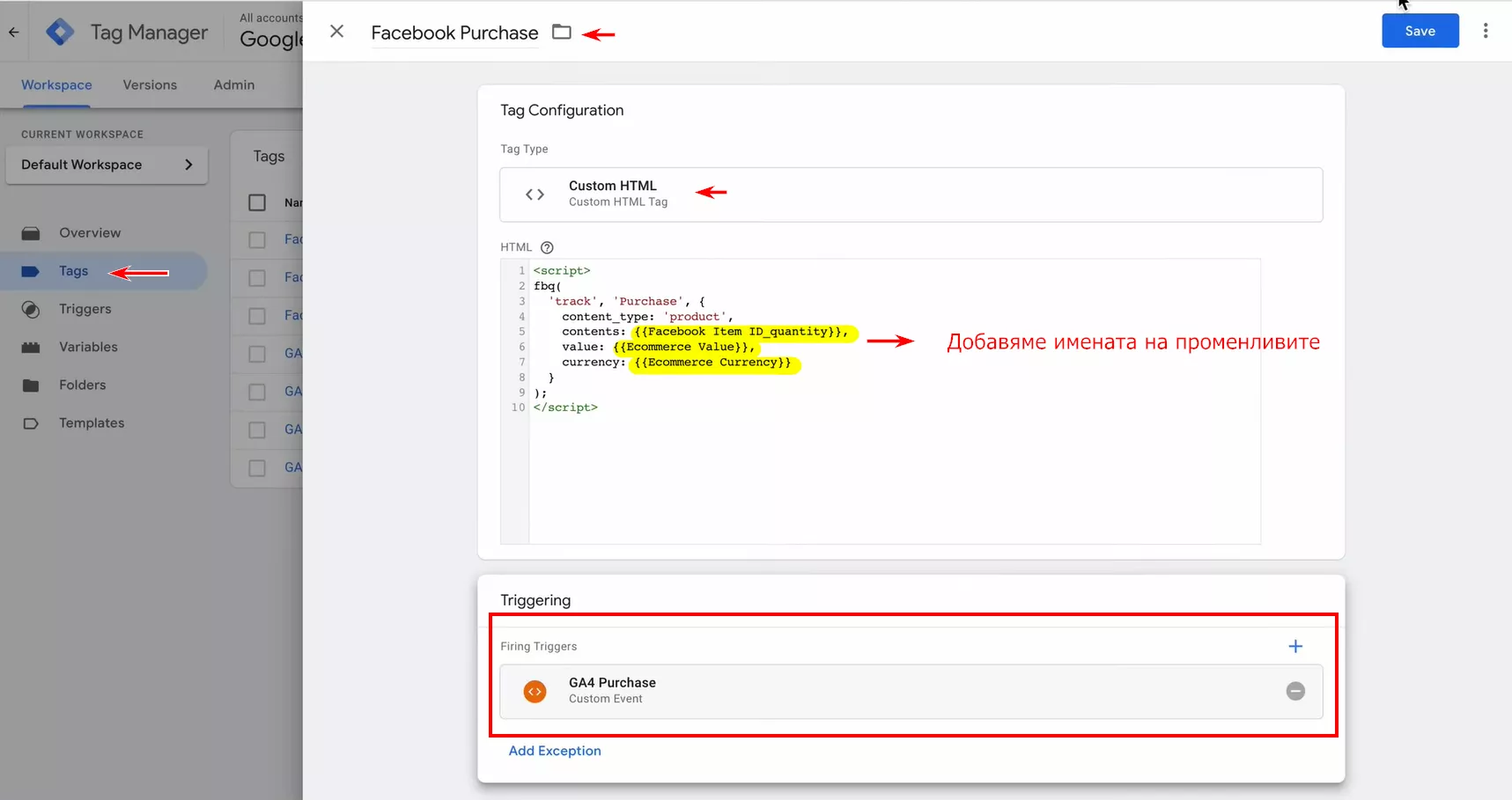Viewport: 1512px width, 800px height.
Task: Click the Triggering section heading
Action: [535, 600]
